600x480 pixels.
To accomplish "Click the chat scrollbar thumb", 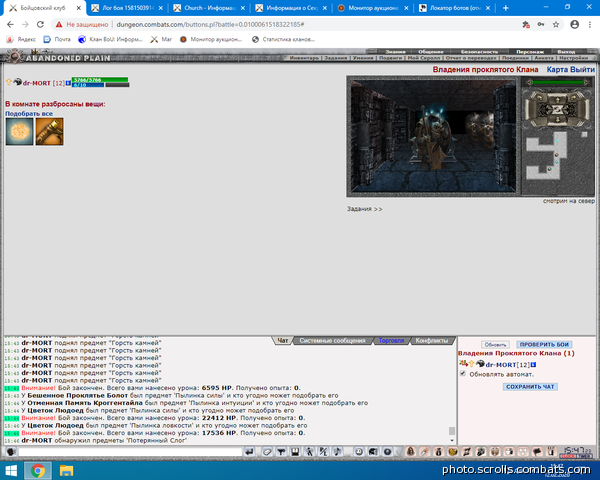I will [452, 431].
